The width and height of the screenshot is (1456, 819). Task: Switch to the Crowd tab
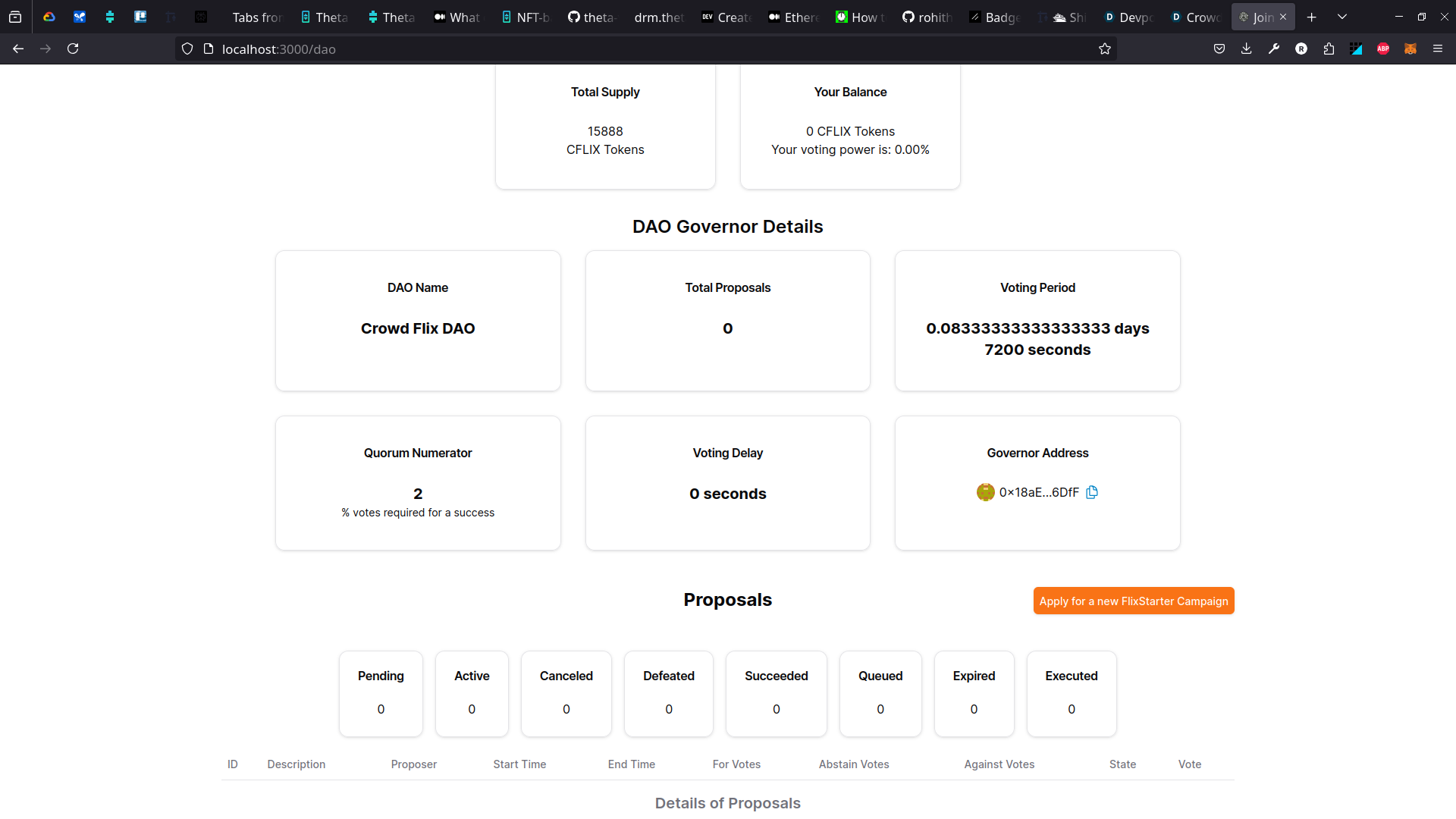pyautogui.click(x=1196, y=17)
